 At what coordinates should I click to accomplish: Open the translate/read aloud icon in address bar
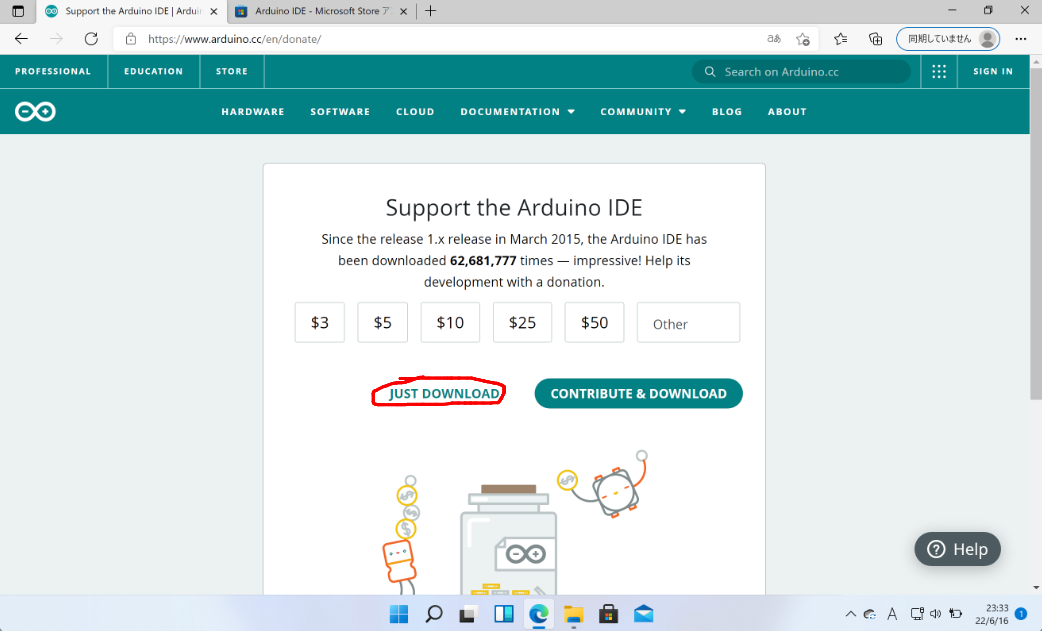[774, 39]
